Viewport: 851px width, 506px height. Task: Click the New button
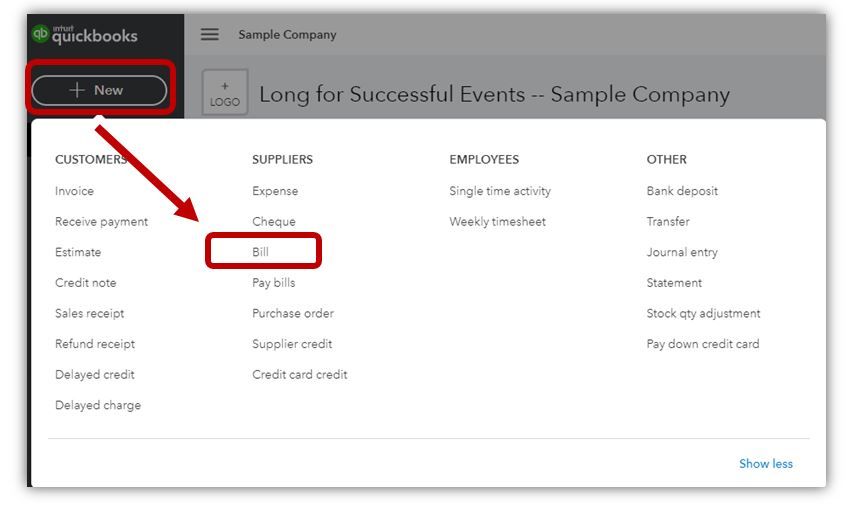point(99,90)
